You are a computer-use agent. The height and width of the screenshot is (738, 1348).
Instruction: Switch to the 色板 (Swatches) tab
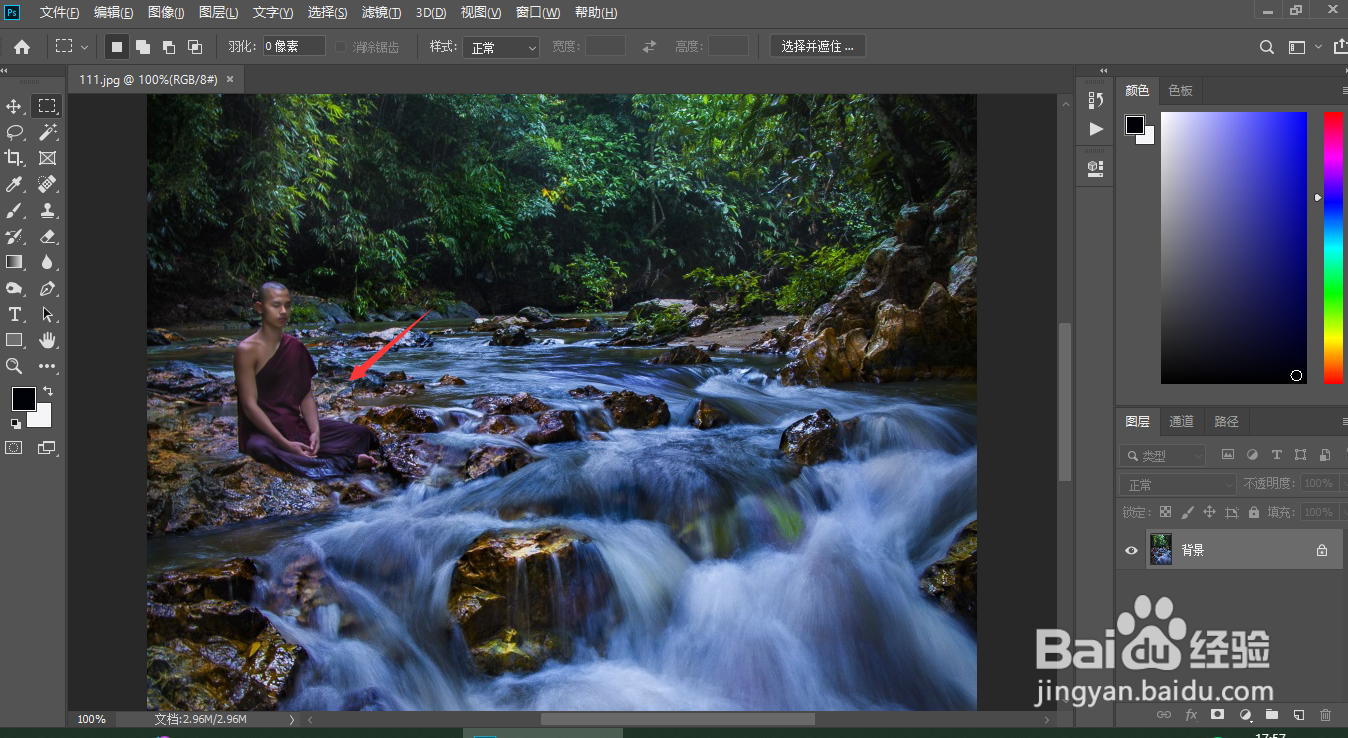pos(1180,90)
